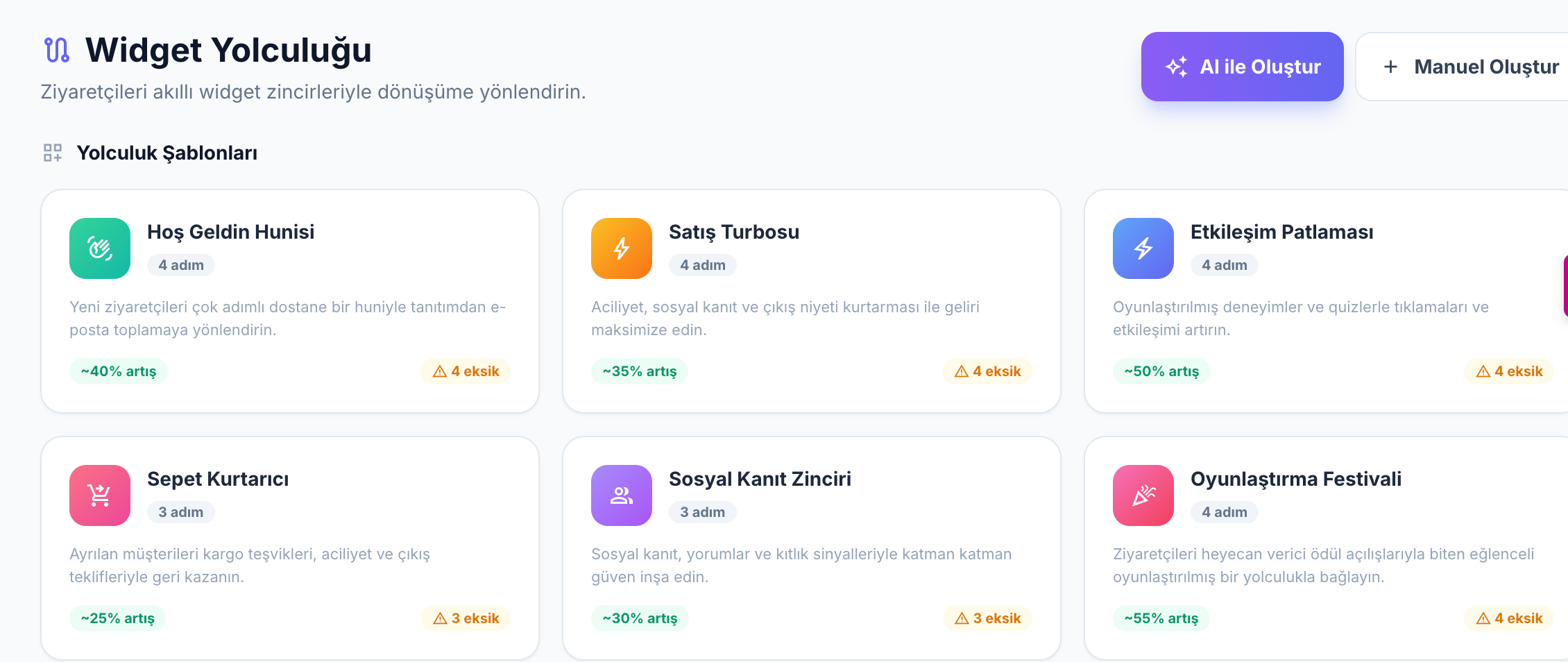Screen dimensions: 1568x662
Task: Click the ~50% artış badge on Etkileşim Patlaması
Action: click(x=1161, y=371)
